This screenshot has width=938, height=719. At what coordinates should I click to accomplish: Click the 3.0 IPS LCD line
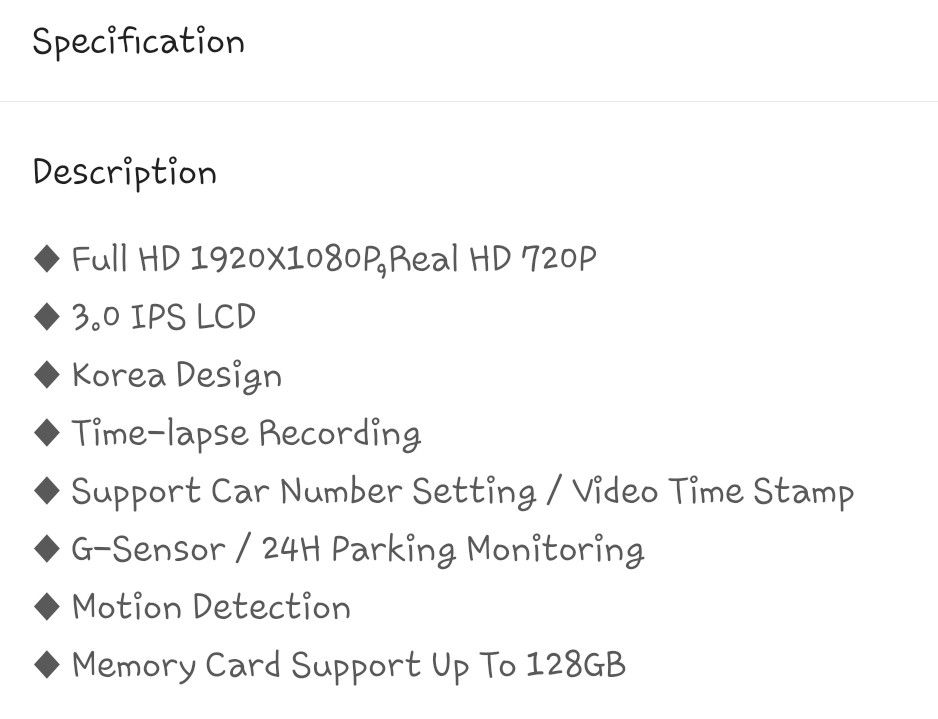pos(164,317)
